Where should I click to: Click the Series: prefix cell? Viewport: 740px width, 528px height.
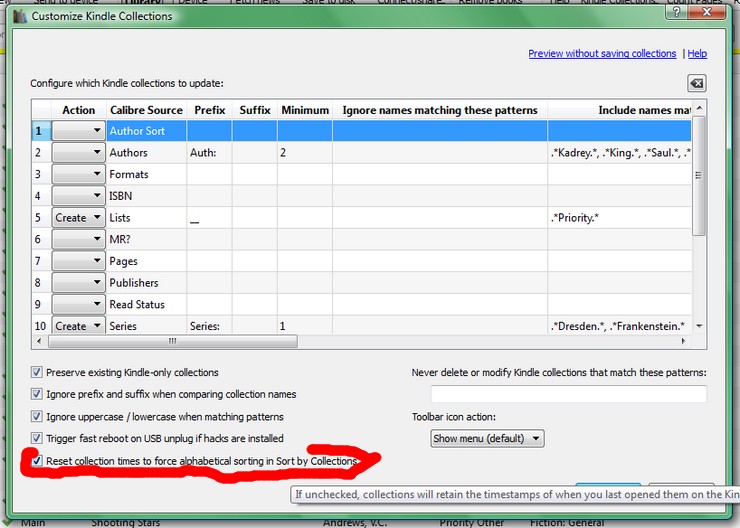(x=210, y=326)
